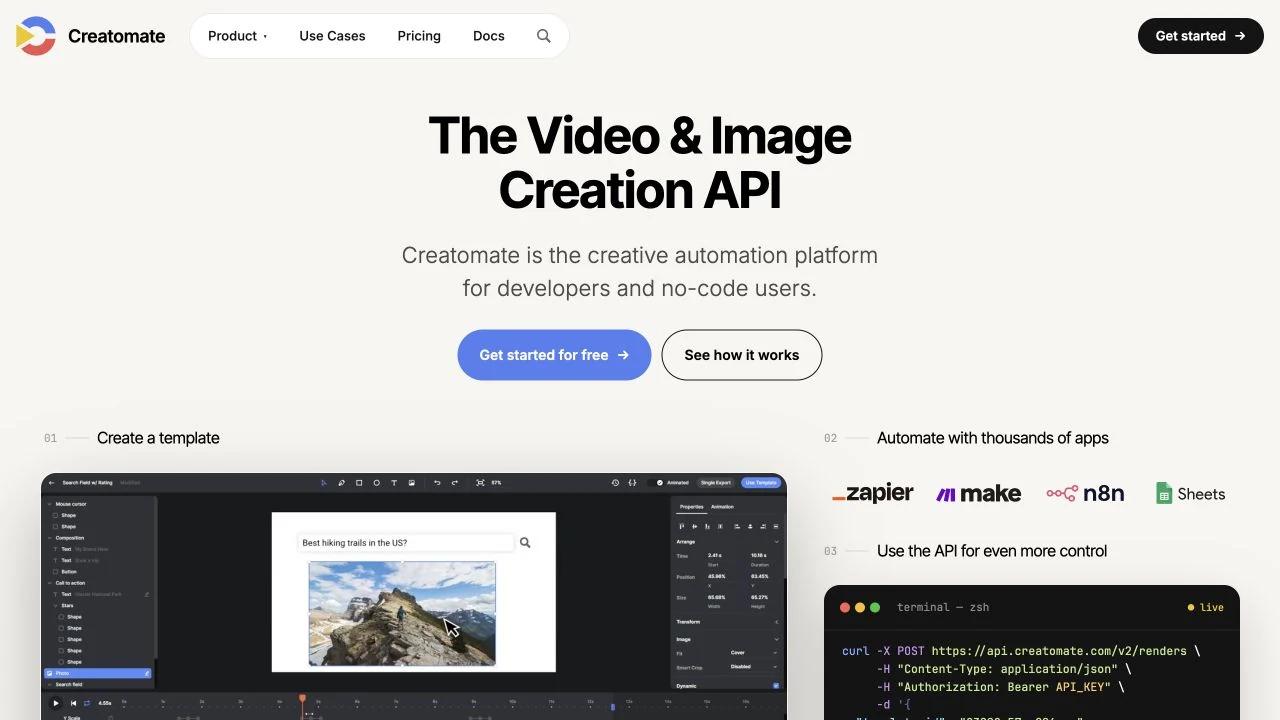Click the redo arrow in editor
The width and height of the screenshot is (1280, 720).
coord(455,483)
